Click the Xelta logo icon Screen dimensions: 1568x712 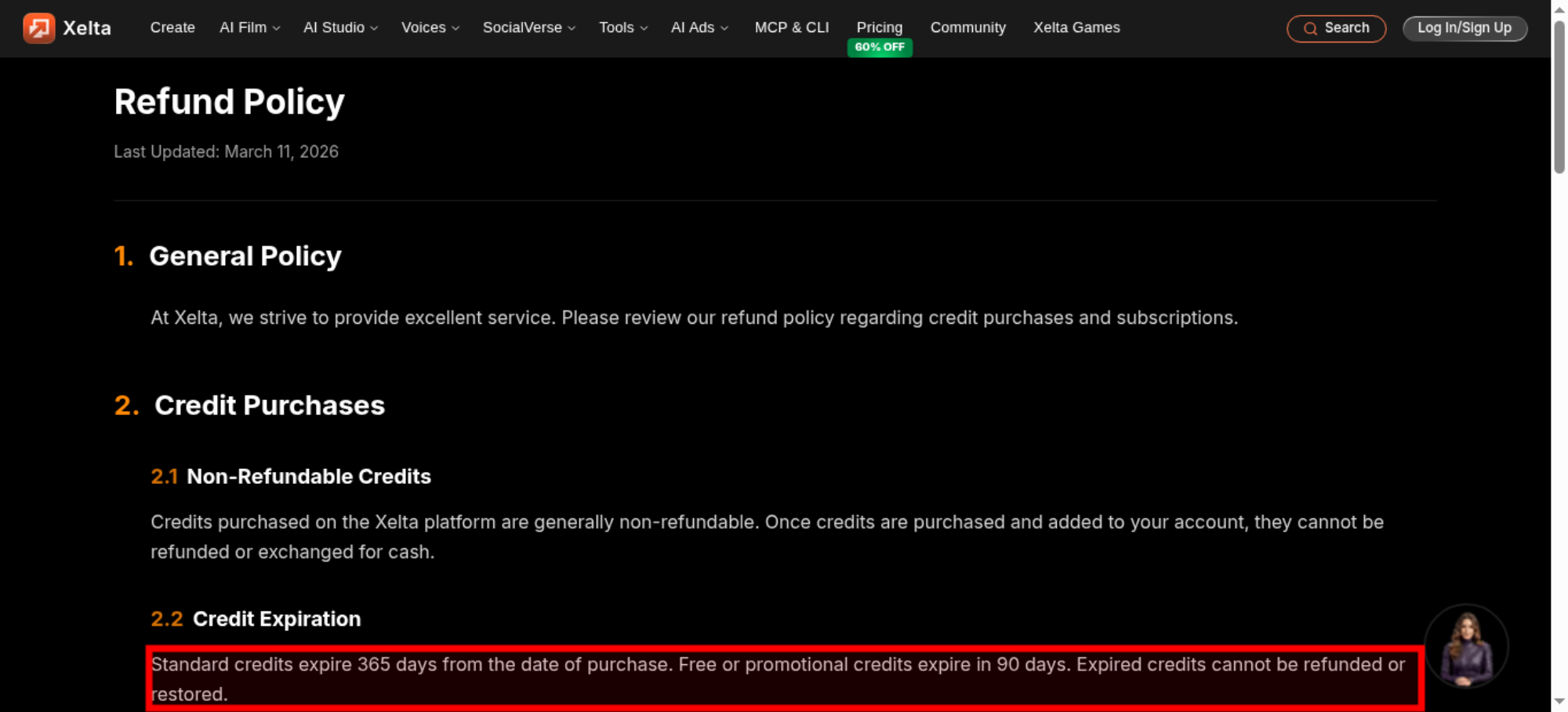pos(39,28)
